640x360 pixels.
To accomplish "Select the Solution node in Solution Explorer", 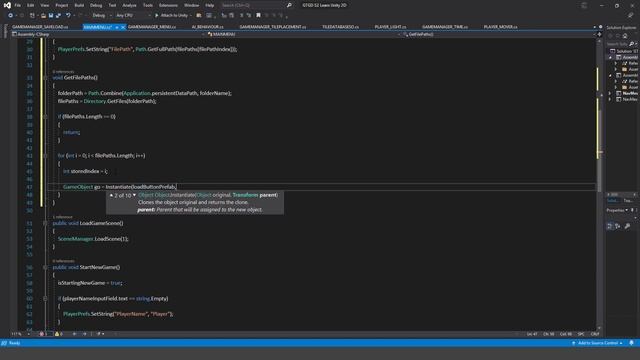I will [x=624, y=51].
